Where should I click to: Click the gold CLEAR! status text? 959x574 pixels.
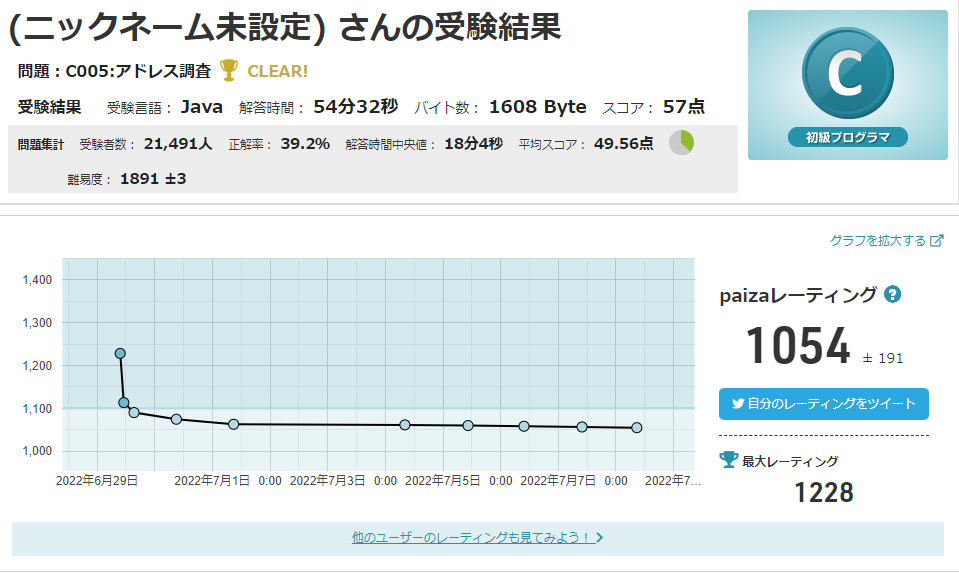point(277,71)
